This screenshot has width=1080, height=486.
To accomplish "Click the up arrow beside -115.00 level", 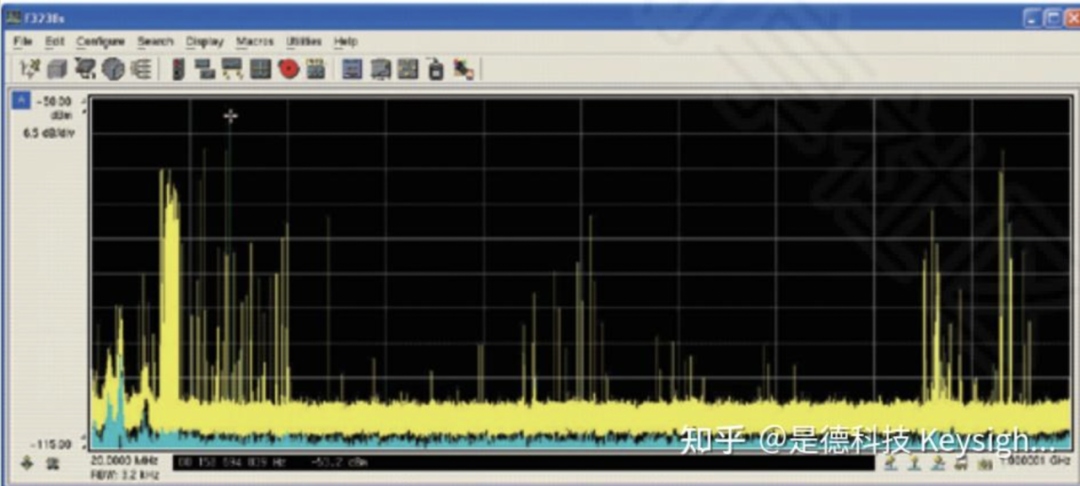I will (83, 436).
